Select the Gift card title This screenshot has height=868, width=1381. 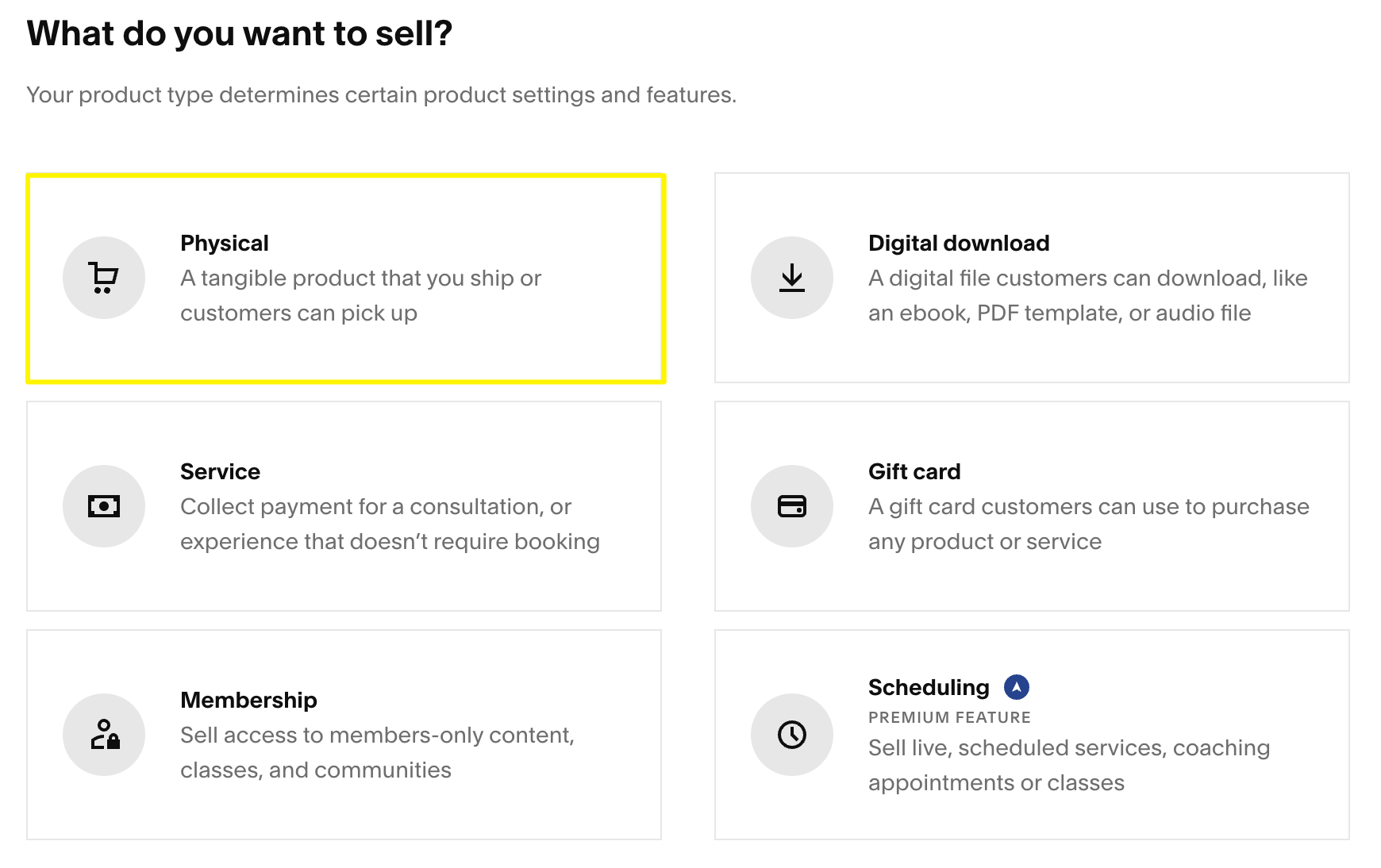pyautogui.click(x=914, y=471)
